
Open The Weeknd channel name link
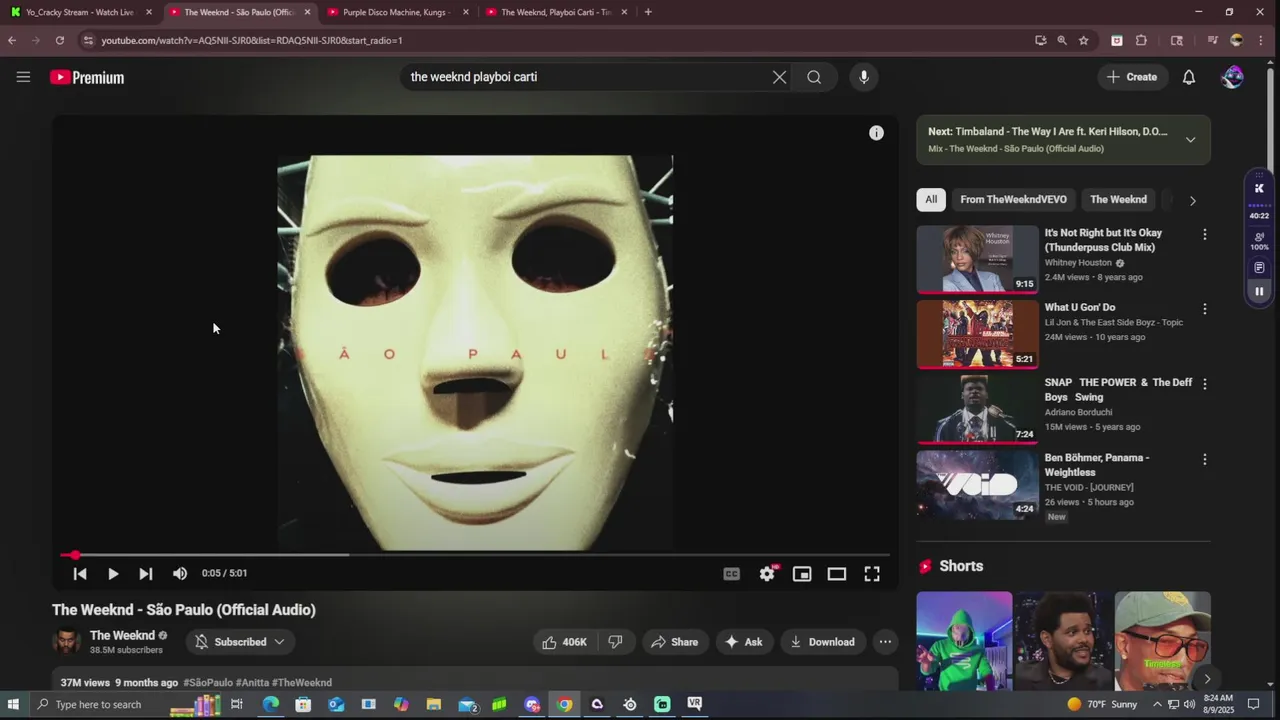[122, 635]
